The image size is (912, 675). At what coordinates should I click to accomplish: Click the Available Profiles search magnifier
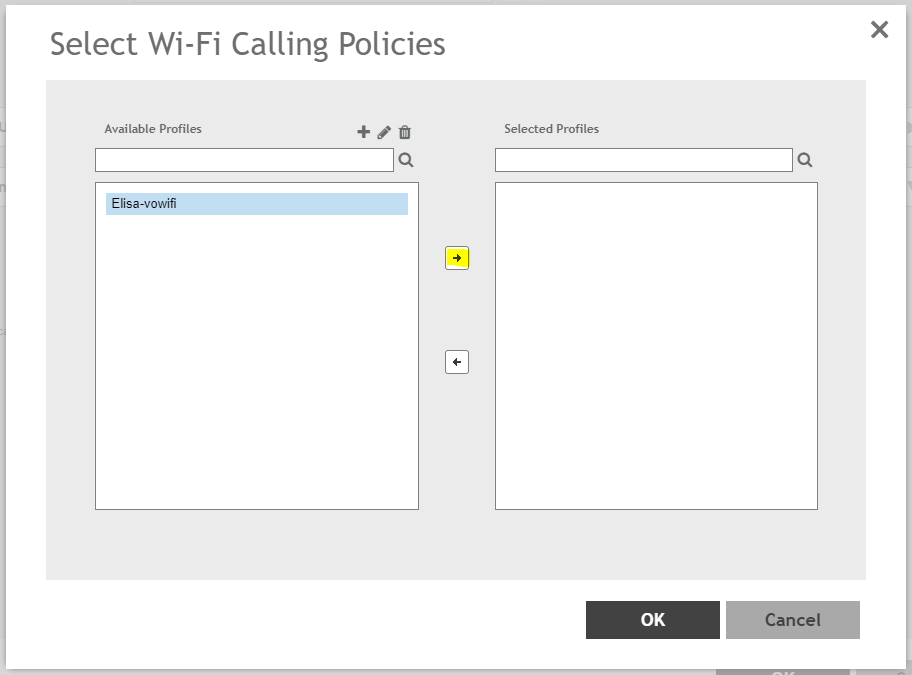click(406, 160)
